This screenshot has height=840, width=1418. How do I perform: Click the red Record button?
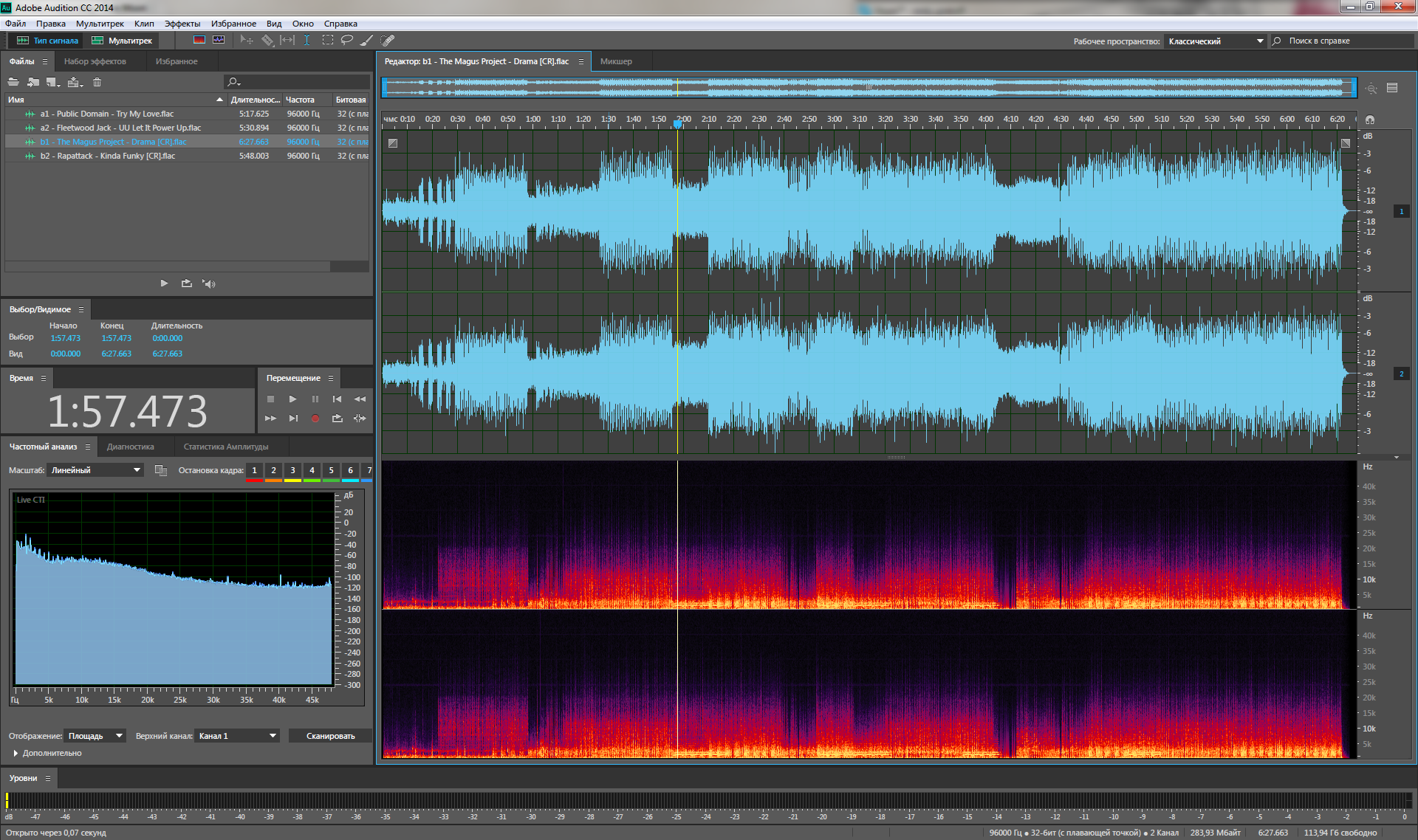(x=315, y=419)
